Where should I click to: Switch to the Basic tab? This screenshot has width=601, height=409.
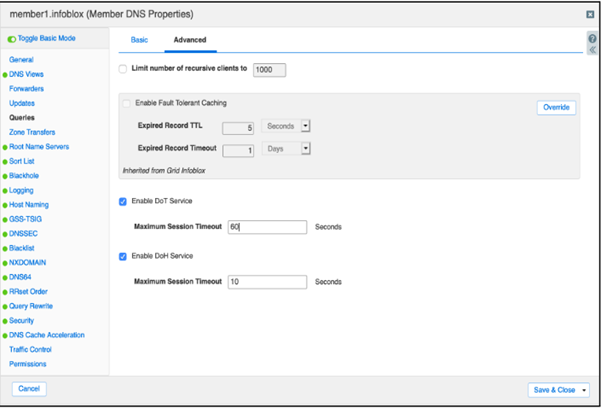(x=139, y=40)
